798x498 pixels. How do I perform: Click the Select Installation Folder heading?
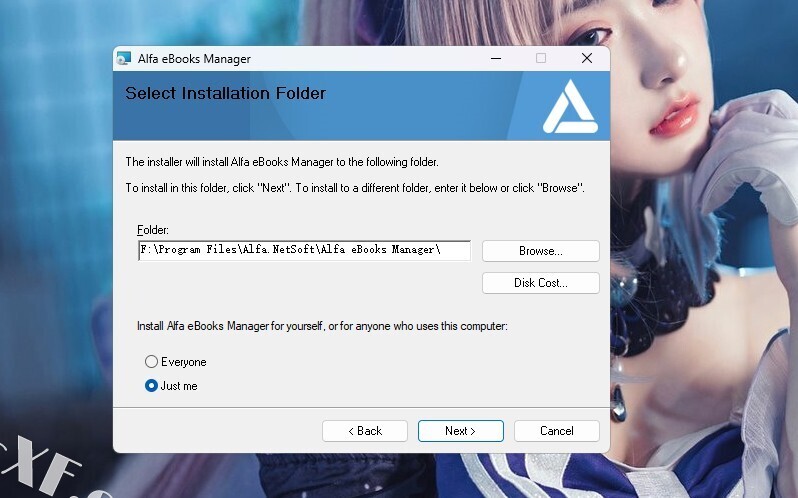coord(225,94)
